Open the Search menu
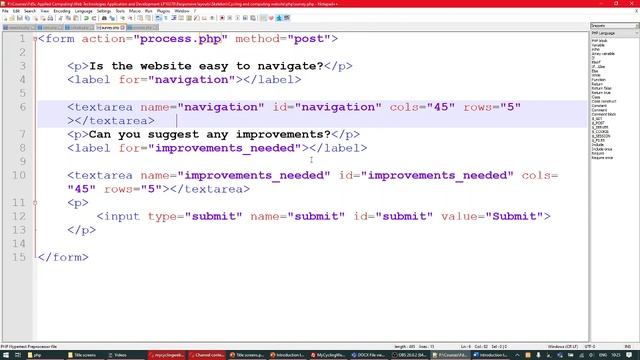The height and width of the screenshot is (360, 640). 30,11
